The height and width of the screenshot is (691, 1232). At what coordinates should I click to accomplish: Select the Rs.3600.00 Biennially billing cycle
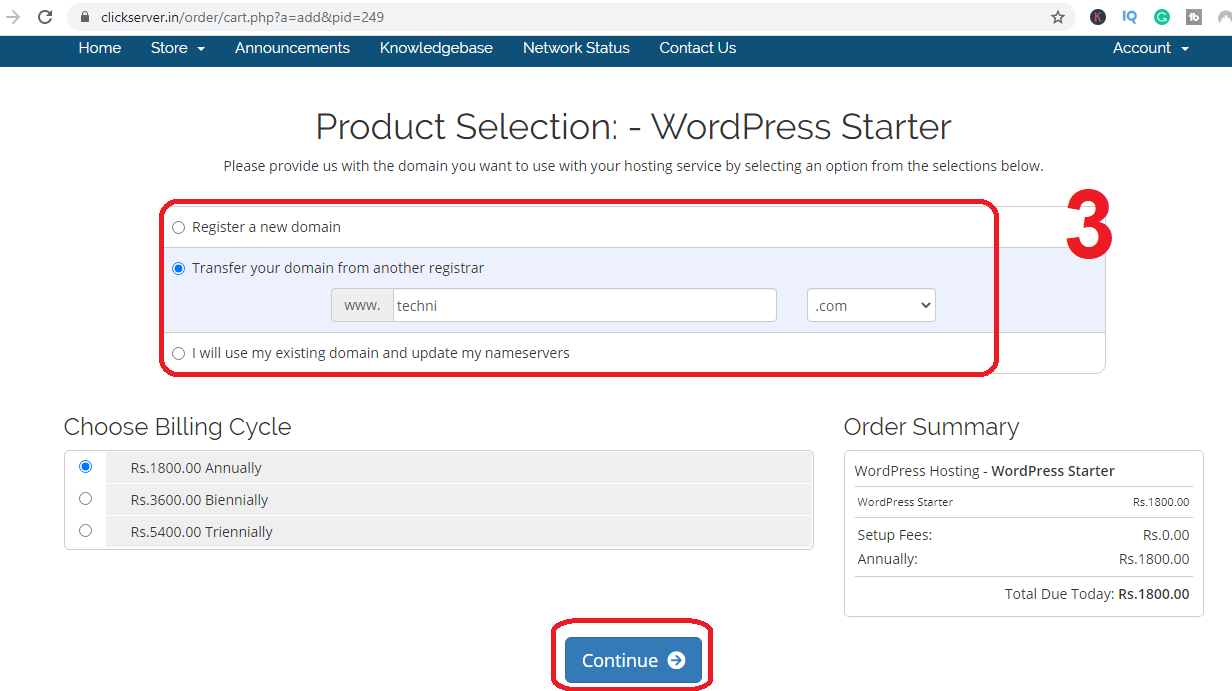point(85,499)
